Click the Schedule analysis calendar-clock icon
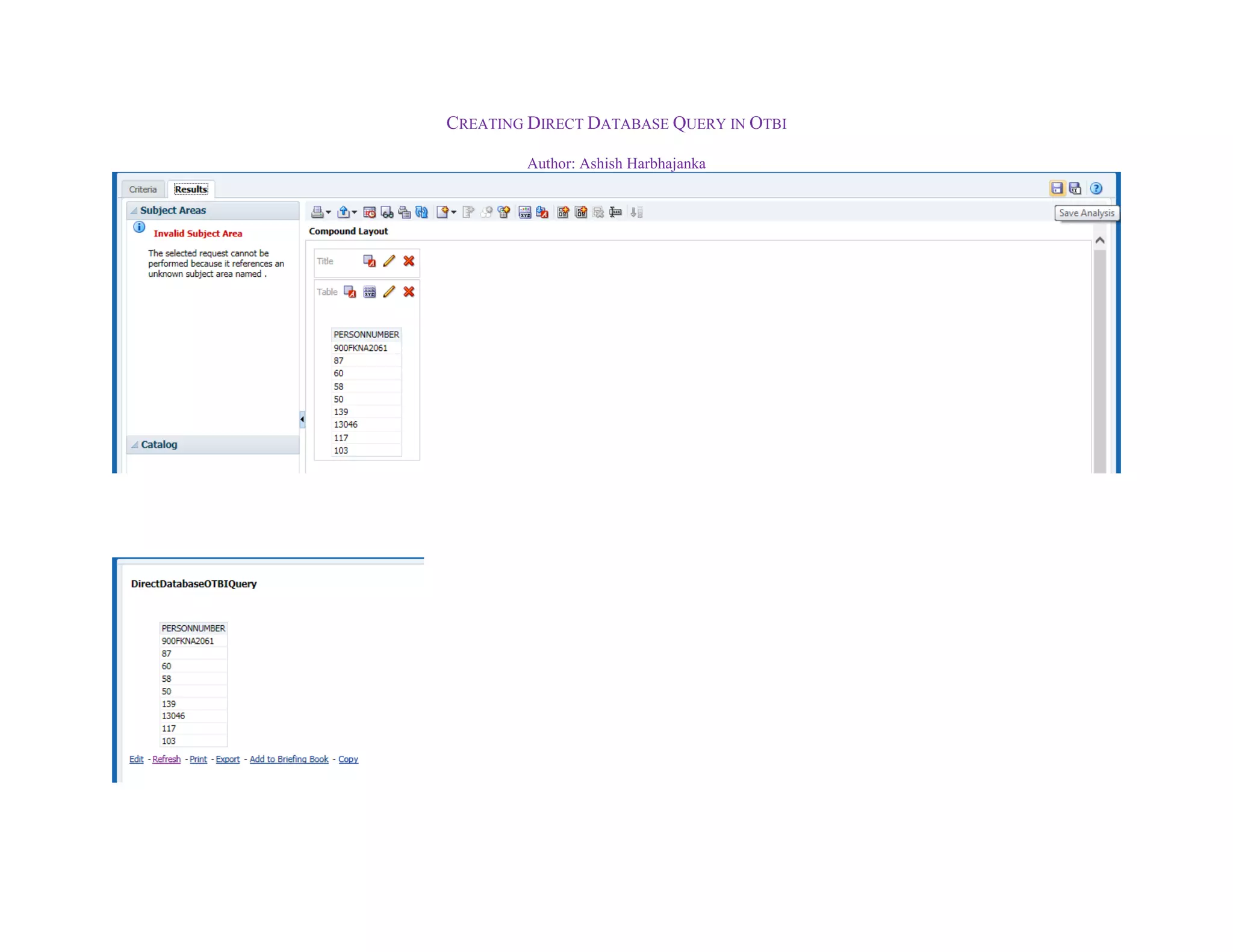 (370, 212)
